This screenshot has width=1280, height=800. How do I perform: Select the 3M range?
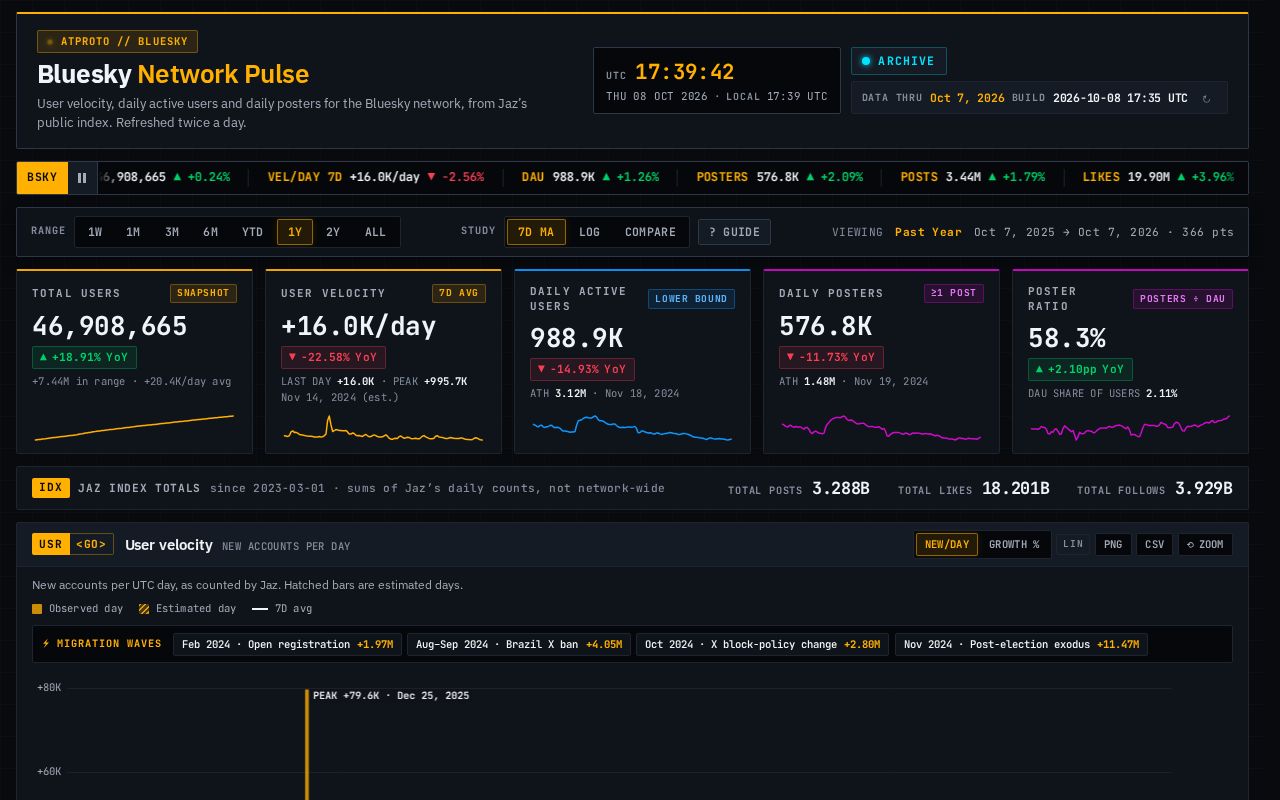172,232
